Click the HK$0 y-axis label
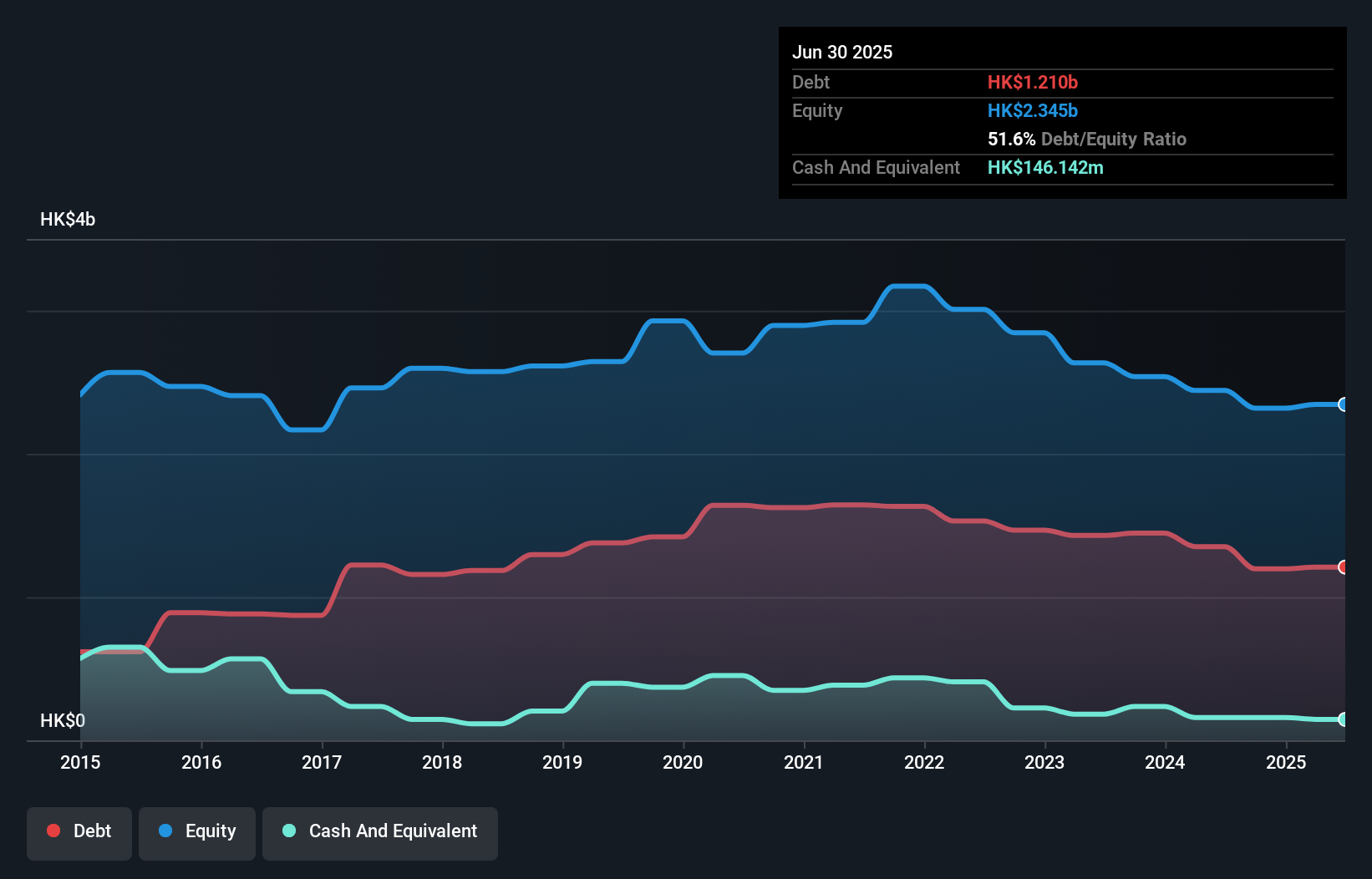This screenshot has width=1372, height=879. point(63,720)
